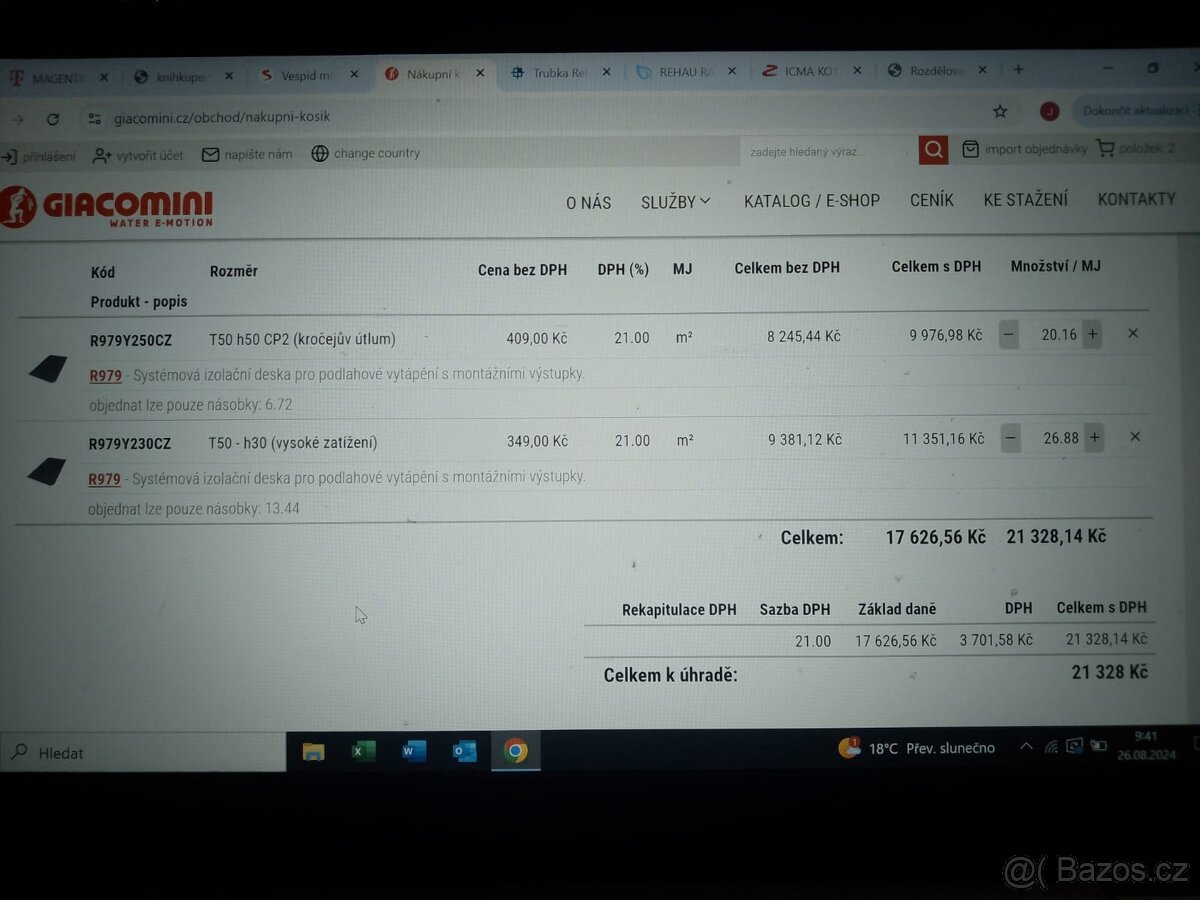Click the Windows Hledat search box

point(143,752)
